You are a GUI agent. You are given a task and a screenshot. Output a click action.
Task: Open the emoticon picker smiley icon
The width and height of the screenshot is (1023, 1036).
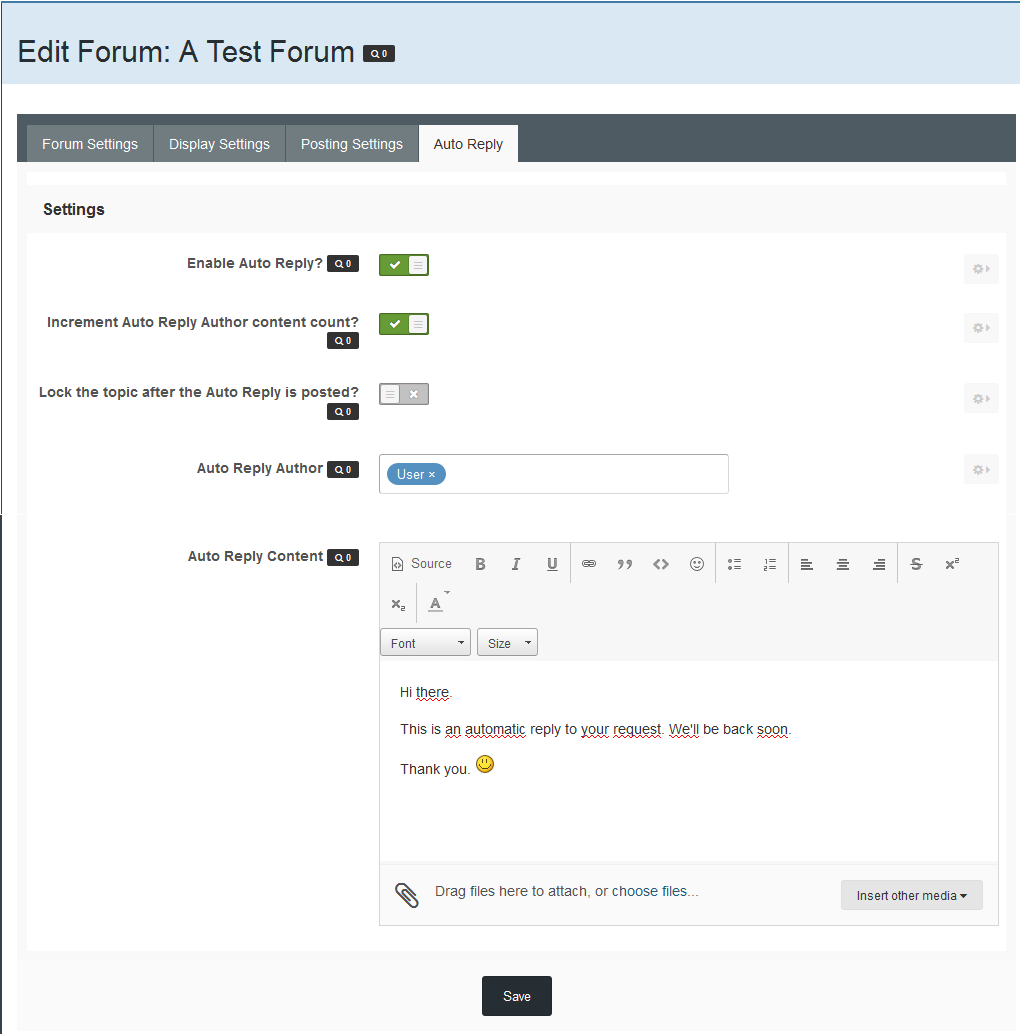[697, 564]
